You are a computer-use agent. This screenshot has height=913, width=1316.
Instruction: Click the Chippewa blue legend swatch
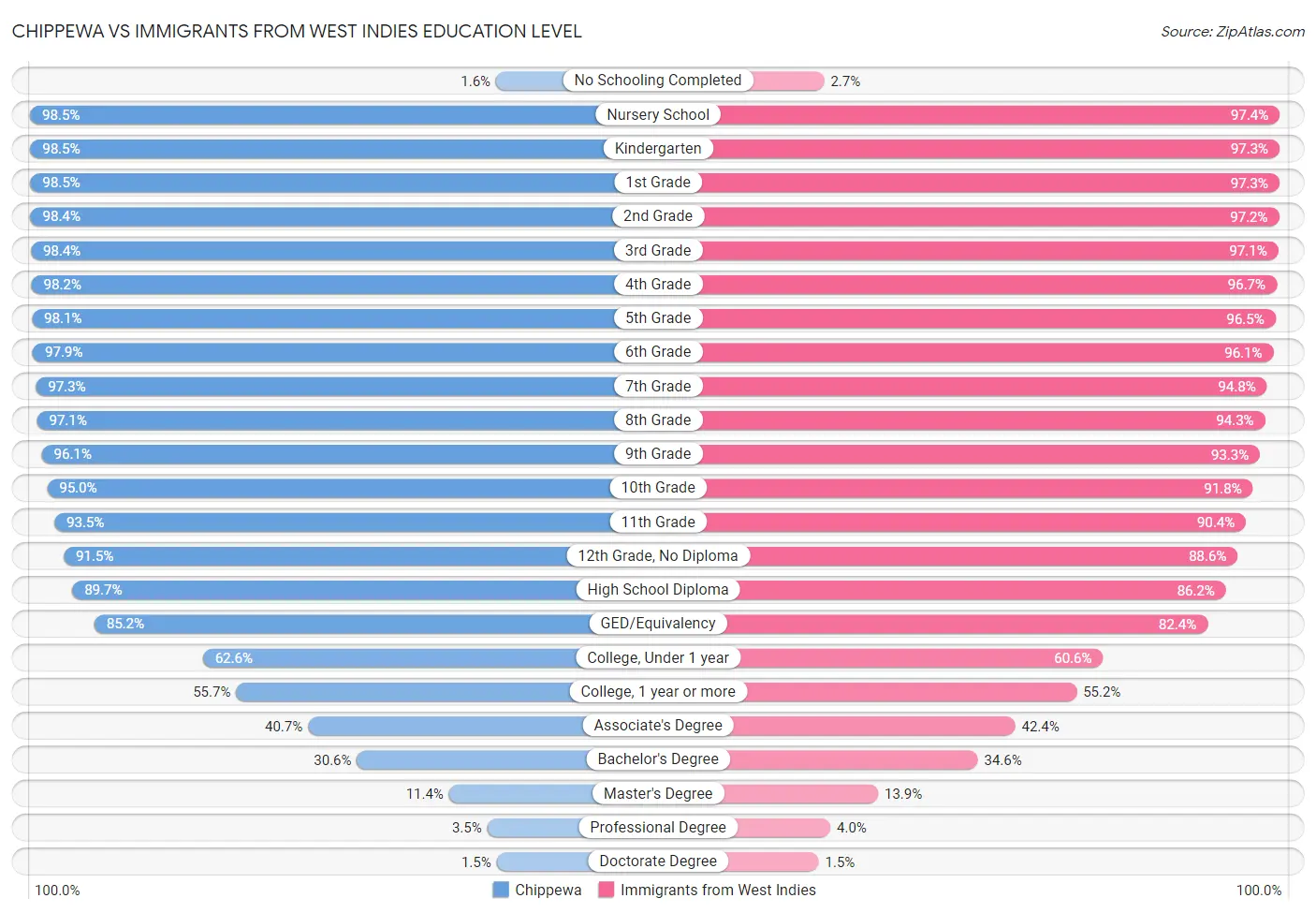(501, 890)
